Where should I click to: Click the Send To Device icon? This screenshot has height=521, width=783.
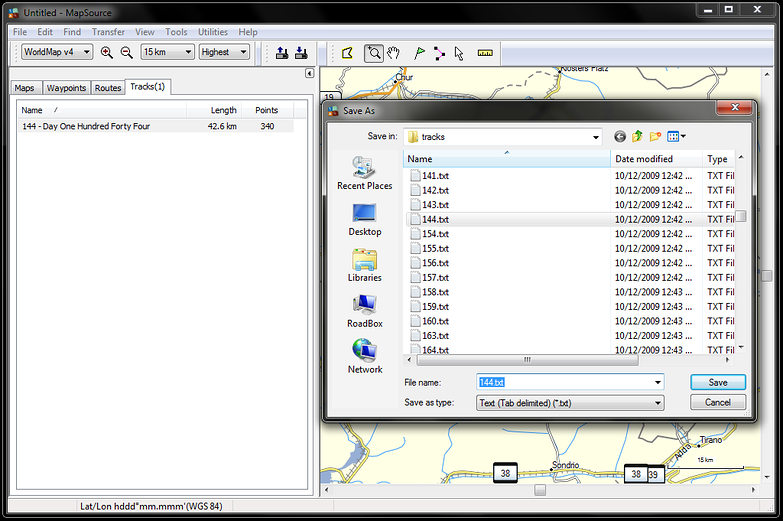click(x=282, y=53)
